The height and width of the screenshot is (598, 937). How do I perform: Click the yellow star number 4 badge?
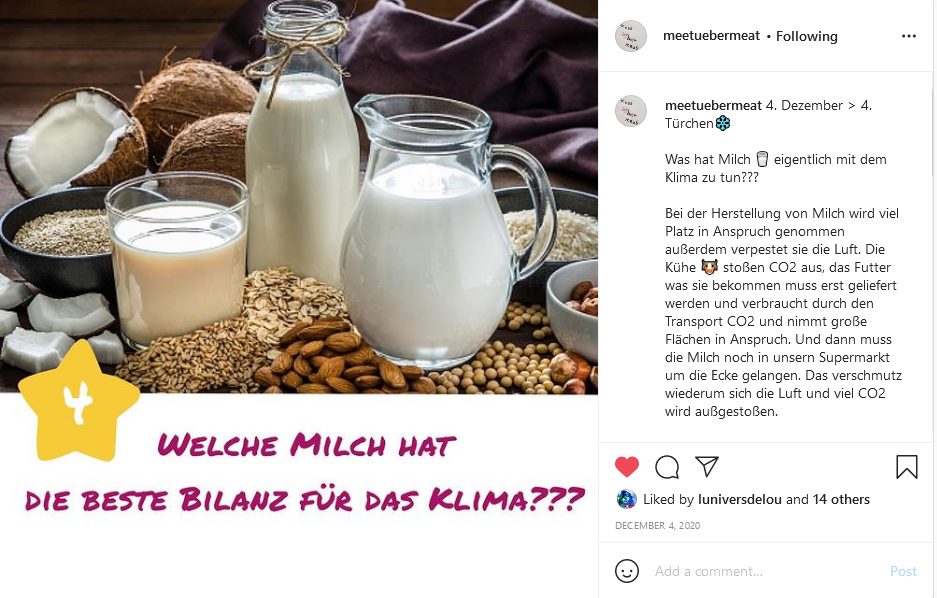pyautogui.click(x=79, y=401)
